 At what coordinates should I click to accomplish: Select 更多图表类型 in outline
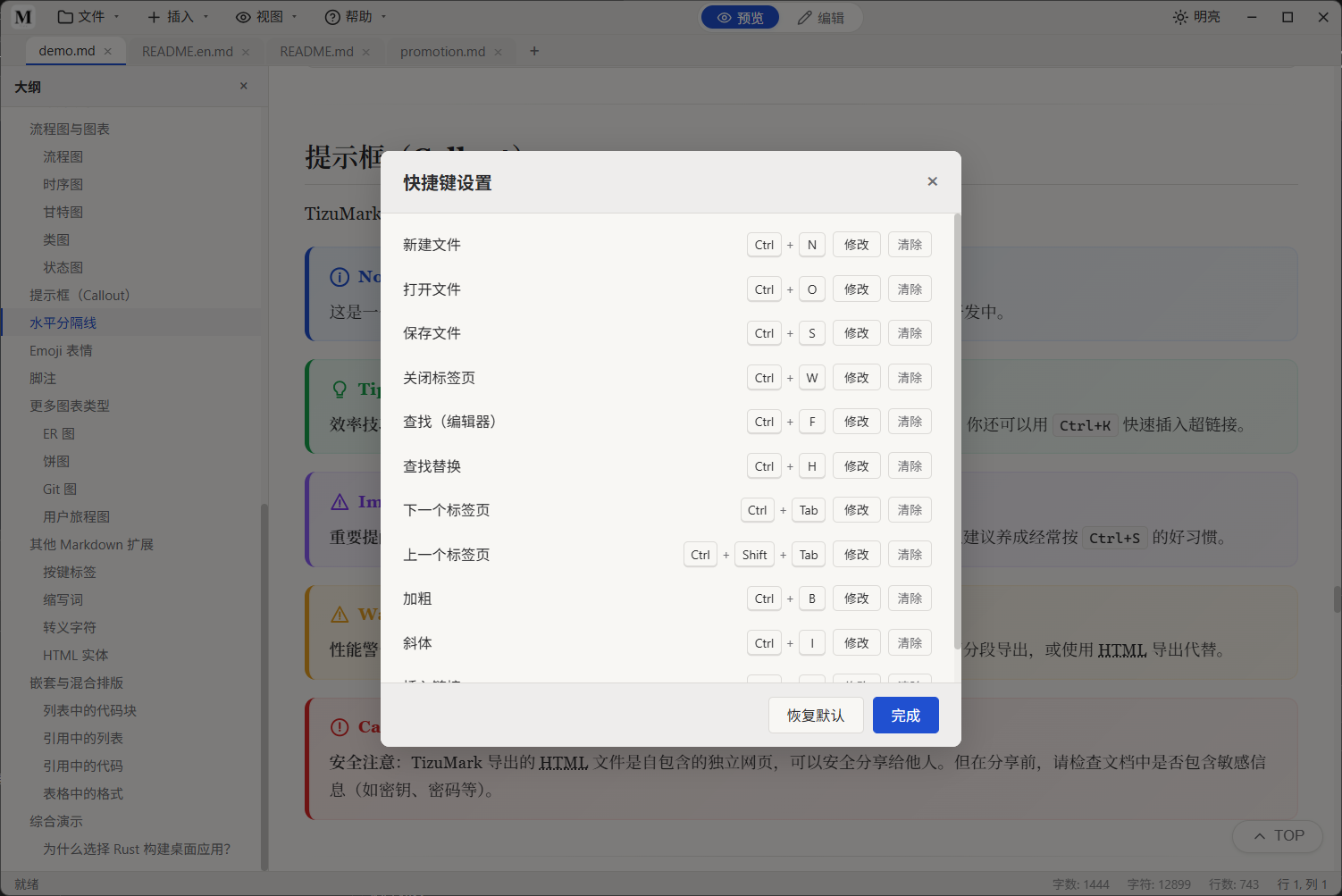click(70, 406)
